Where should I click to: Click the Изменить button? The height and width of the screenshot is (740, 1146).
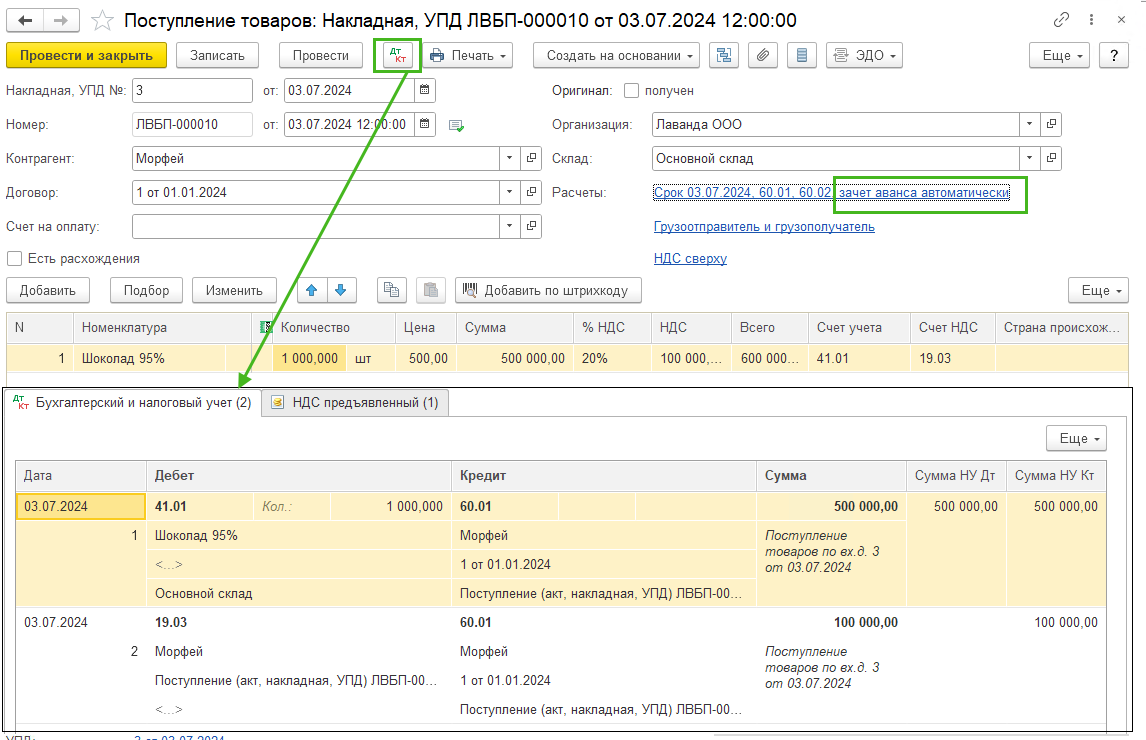point(234,290)
